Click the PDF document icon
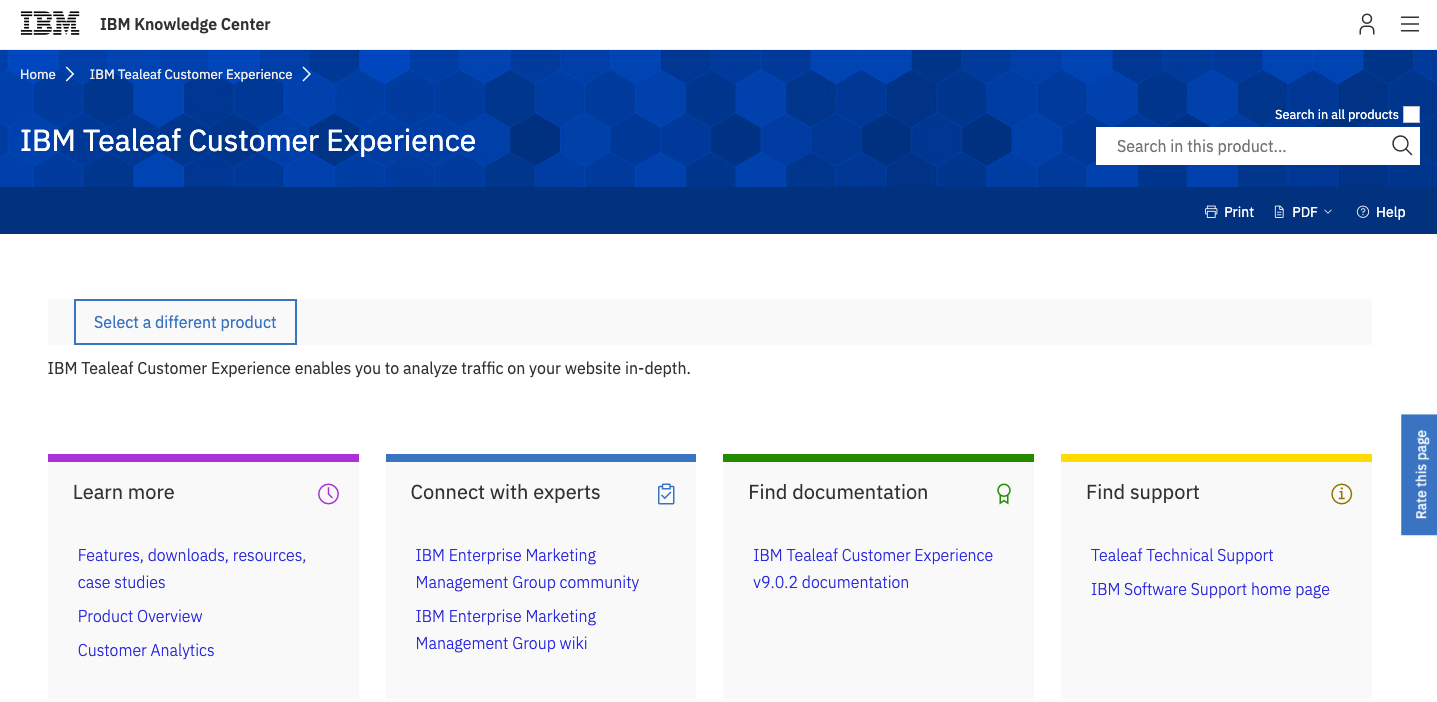Viewport: 1437px width, 702px height. pos(1279,211)
